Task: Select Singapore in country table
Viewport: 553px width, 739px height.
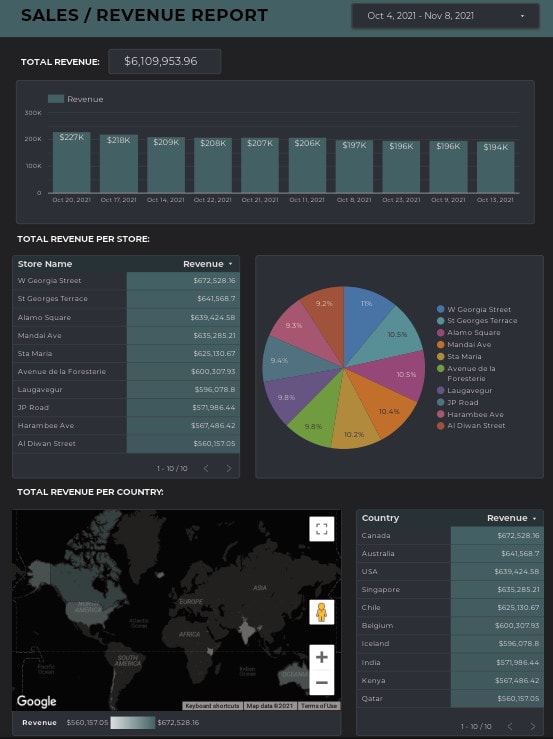Action: pyautogui.click(x=450, y=590)
